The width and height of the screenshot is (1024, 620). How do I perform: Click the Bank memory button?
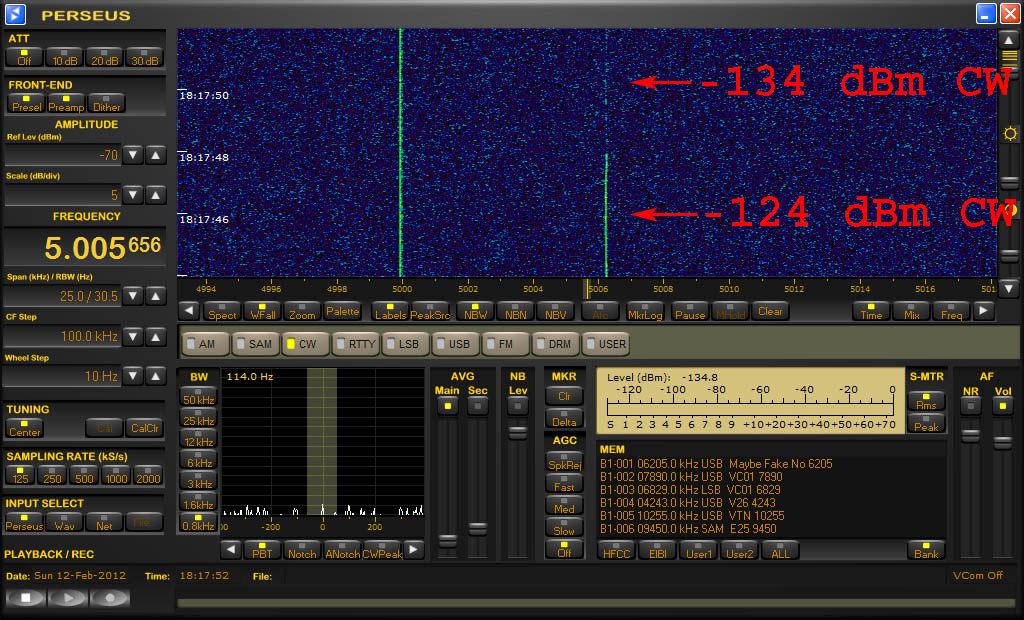pos(926,550)
